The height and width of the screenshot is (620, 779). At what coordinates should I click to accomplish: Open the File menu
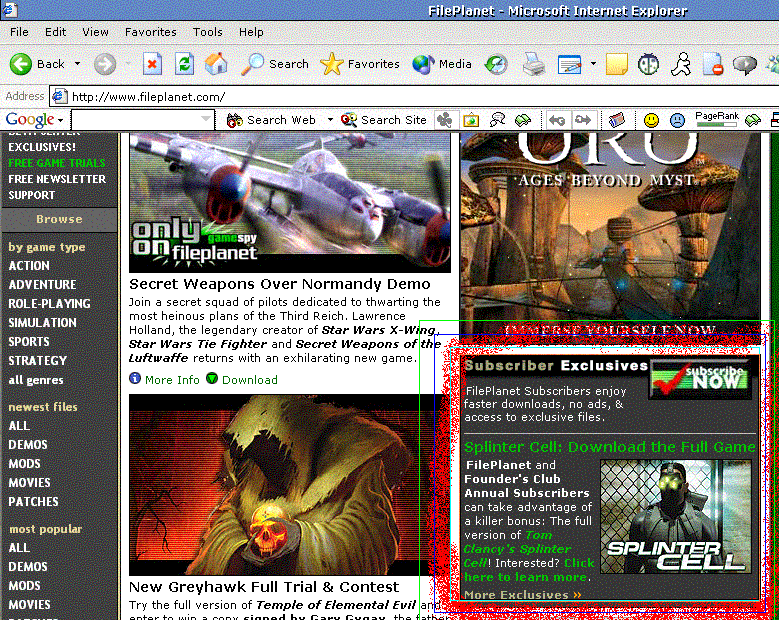19,32
